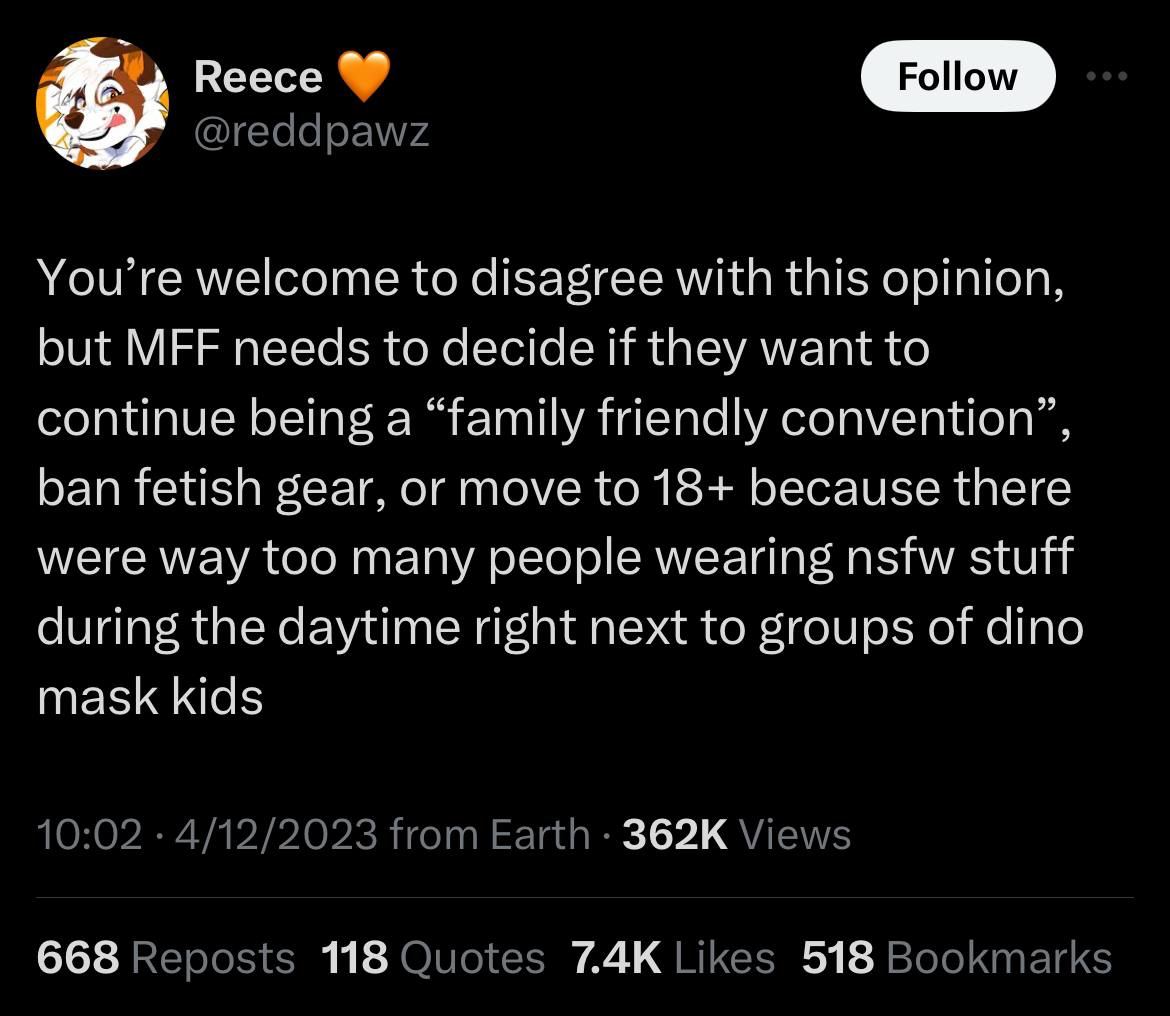Viewport: 1170px width, 1016px height.
Task: Click the words "mask kids" ending the tweet
Action: pos(150,697)
